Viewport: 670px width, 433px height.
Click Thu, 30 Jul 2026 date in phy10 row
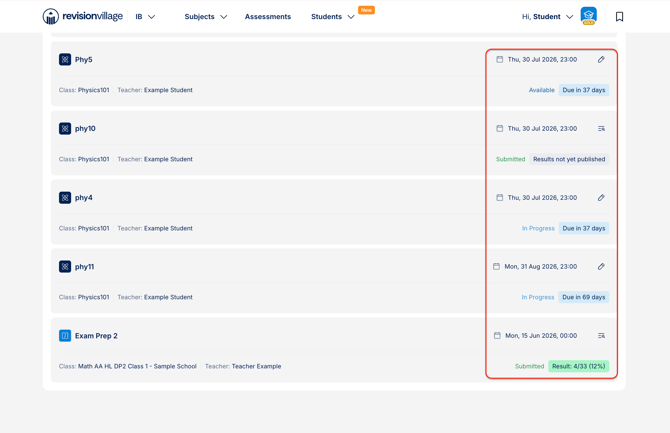[x=542, y=129]
